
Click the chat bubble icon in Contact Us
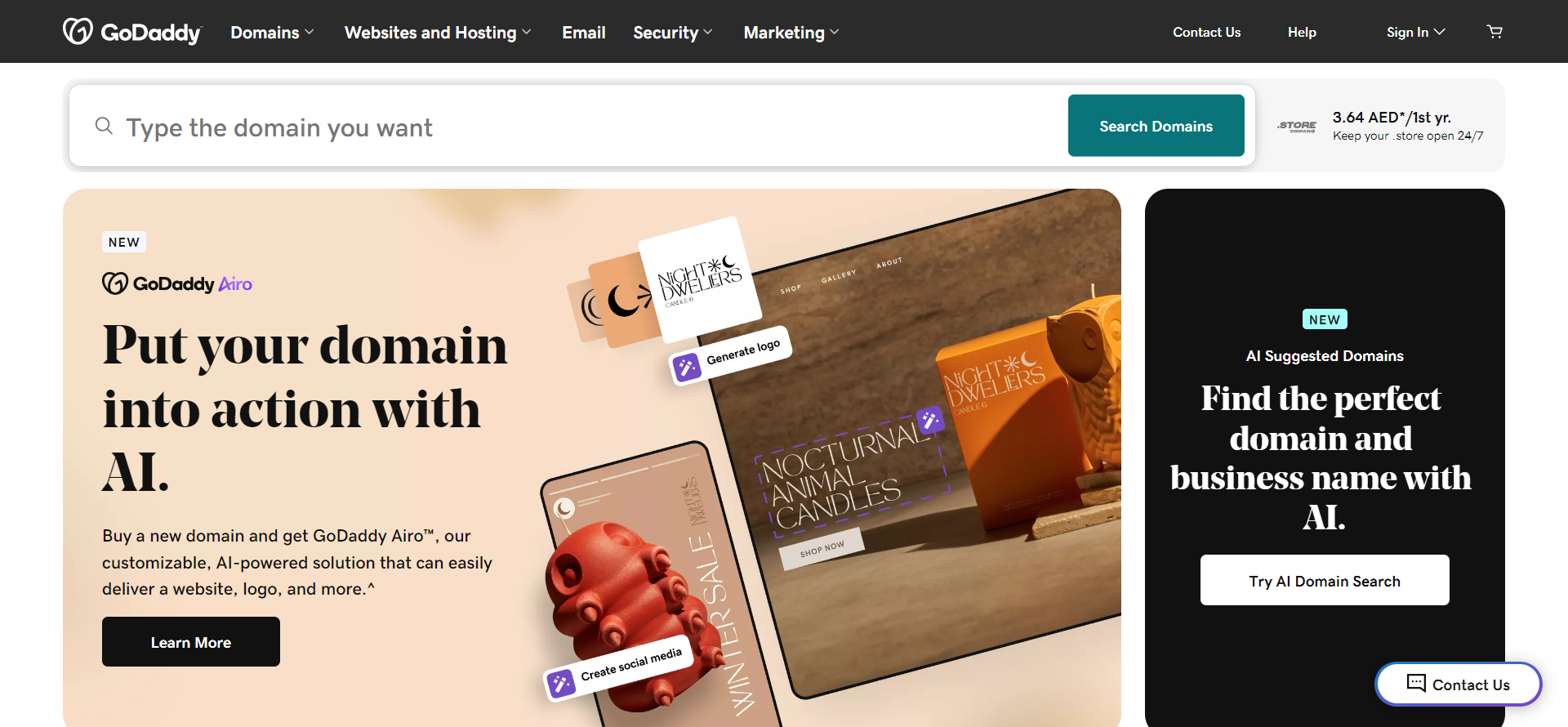tap(1416, 683)
